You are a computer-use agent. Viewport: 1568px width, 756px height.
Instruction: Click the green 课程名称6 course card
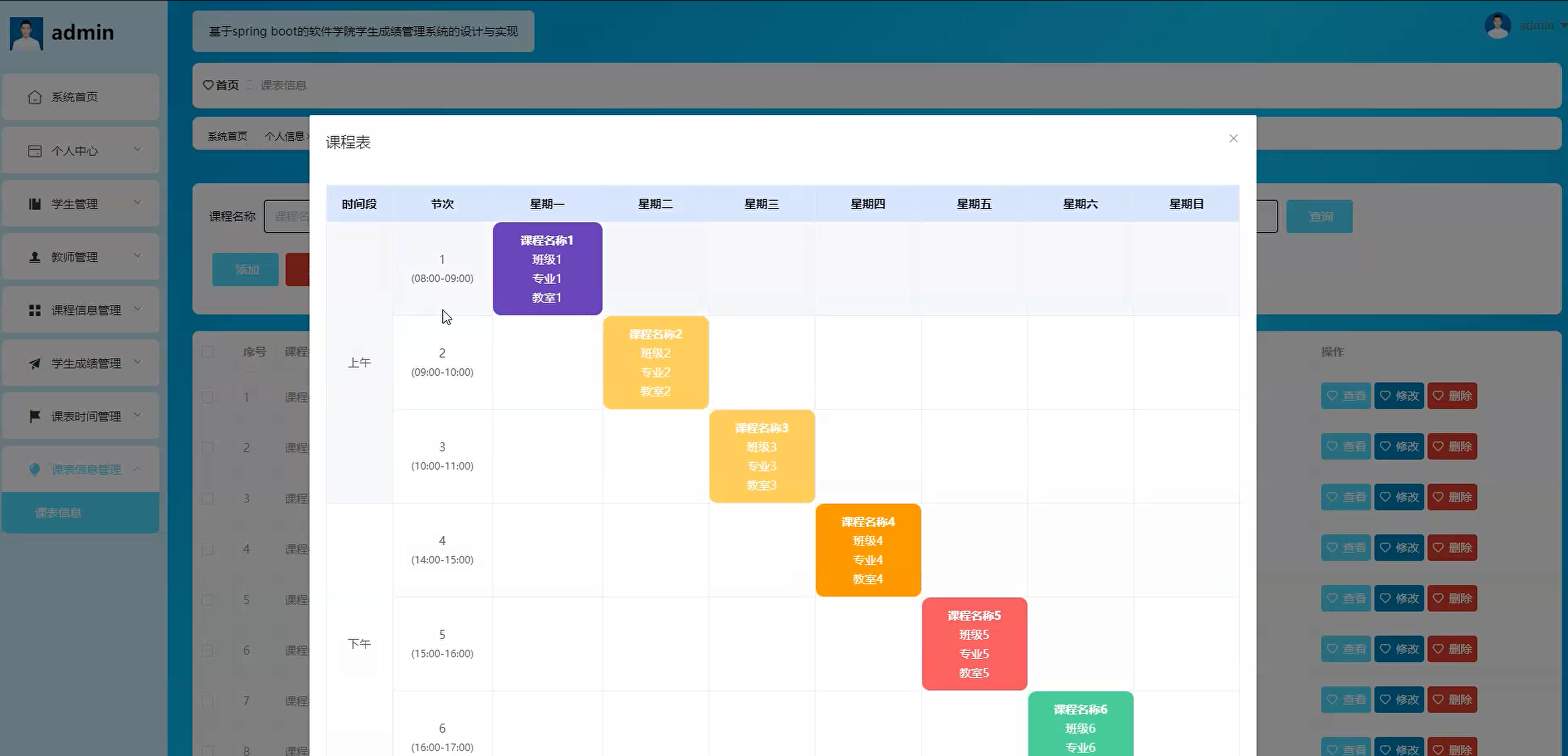coord(1081,724)
